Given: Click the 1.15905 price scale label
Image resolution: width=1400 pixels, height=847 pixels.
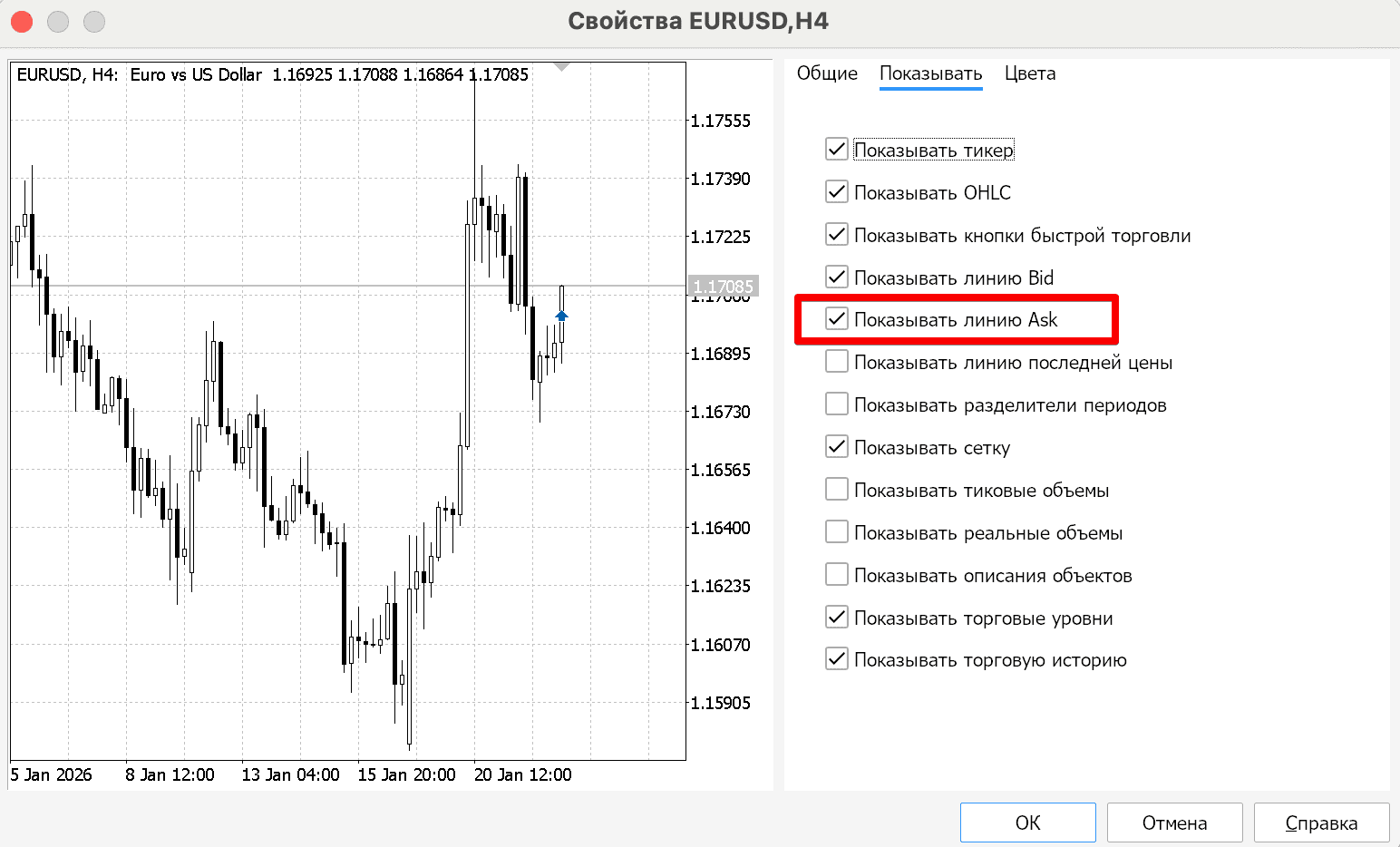Looking at the screenshot, I should pyautogui.click(x=721, y=703).
